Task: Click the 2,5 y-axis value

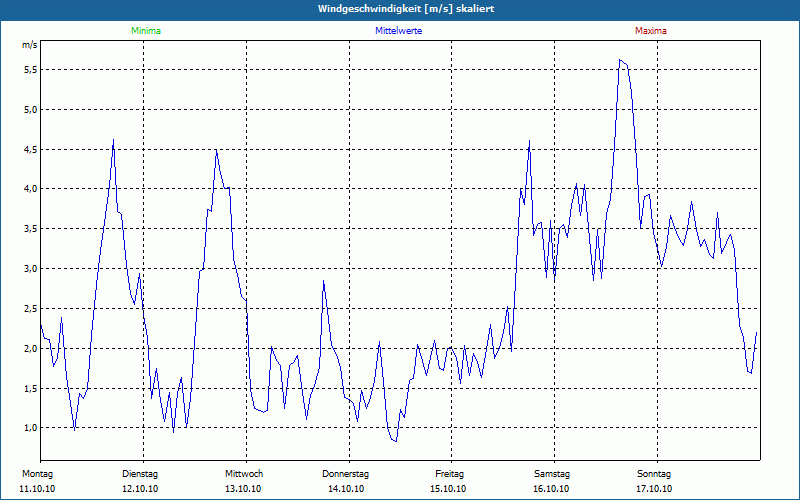Action: coord(30,309)
